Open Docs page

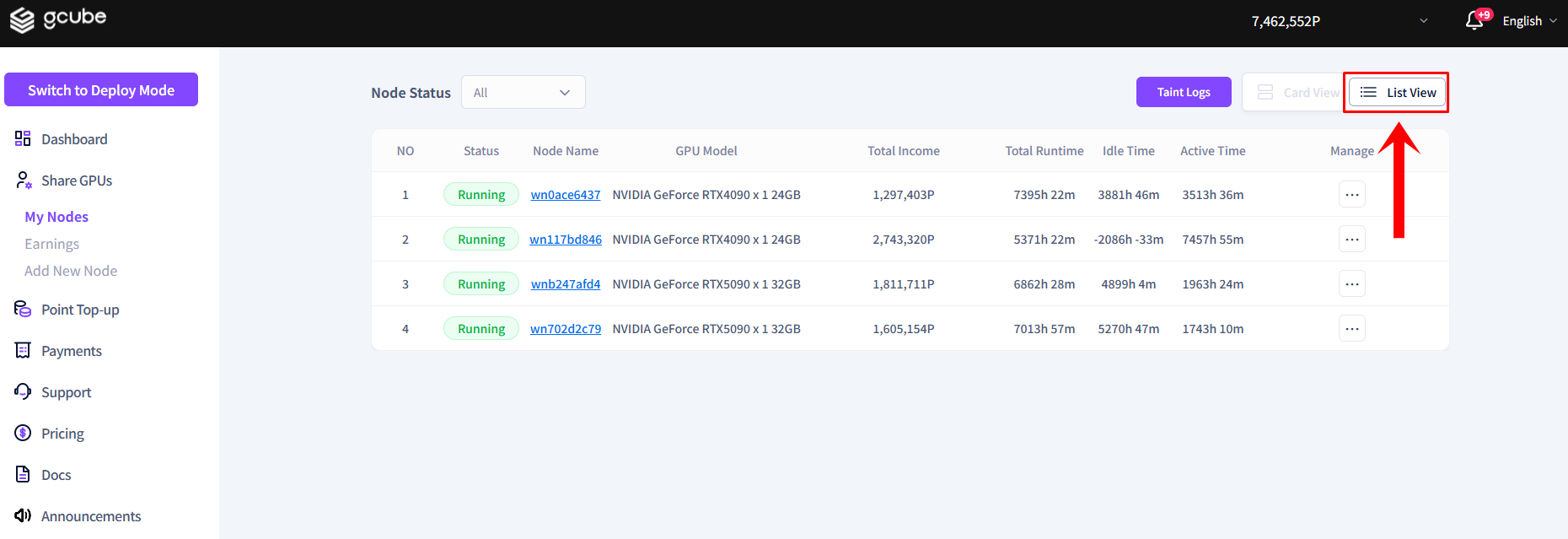click(x=56, y=475)
